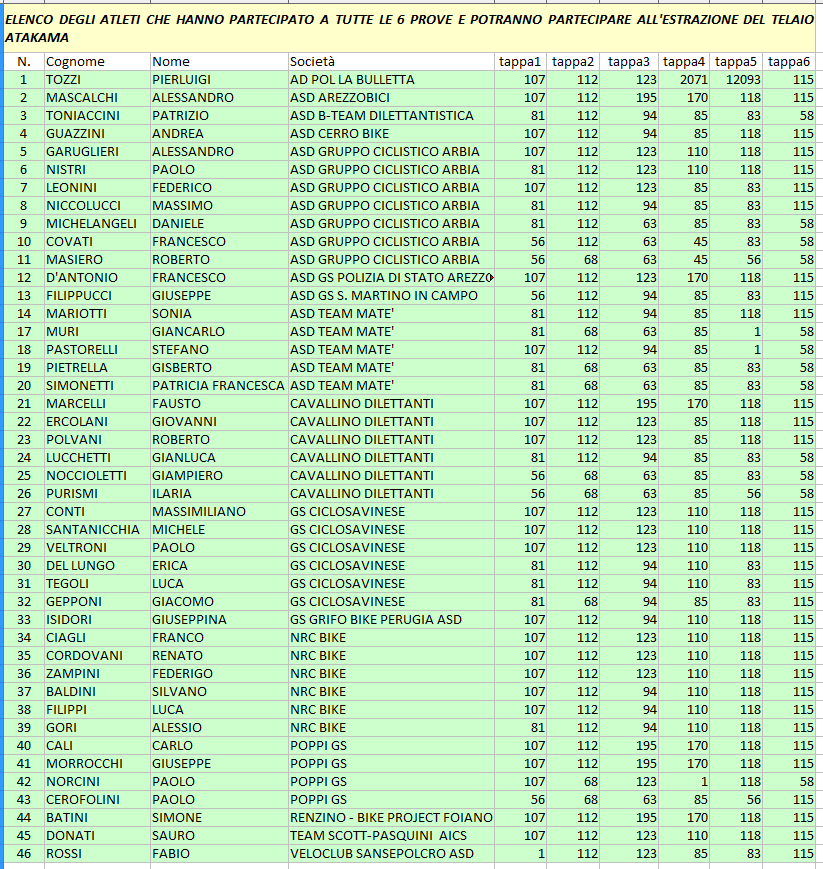
Task: Select the cell VELOCLUB SANSEPOLCRO ASD
Action: pyautogui.click(x=391, y=854)
